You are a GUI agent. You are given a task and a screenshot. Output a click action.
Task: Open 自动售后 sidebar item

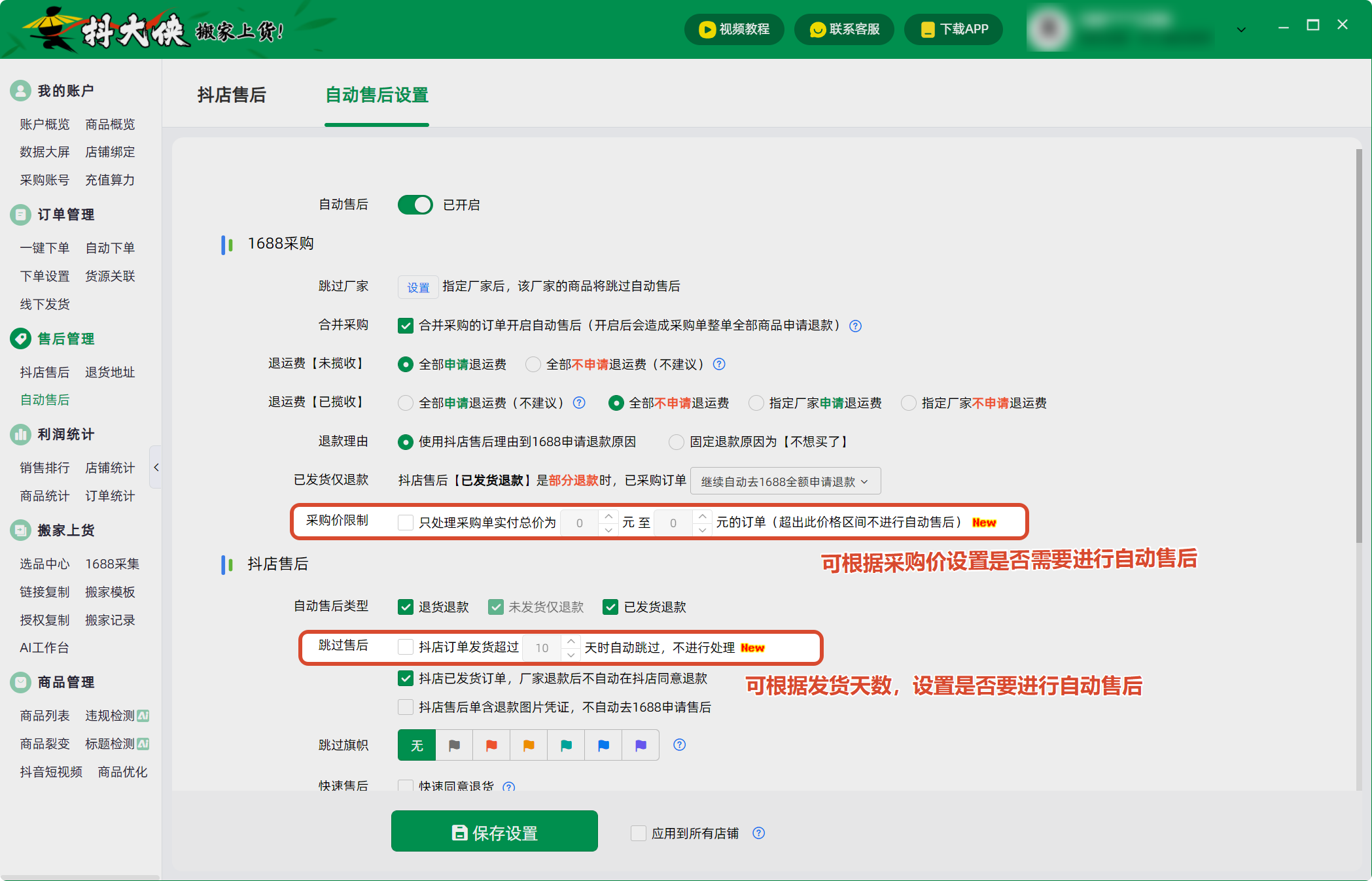[44, 400]
